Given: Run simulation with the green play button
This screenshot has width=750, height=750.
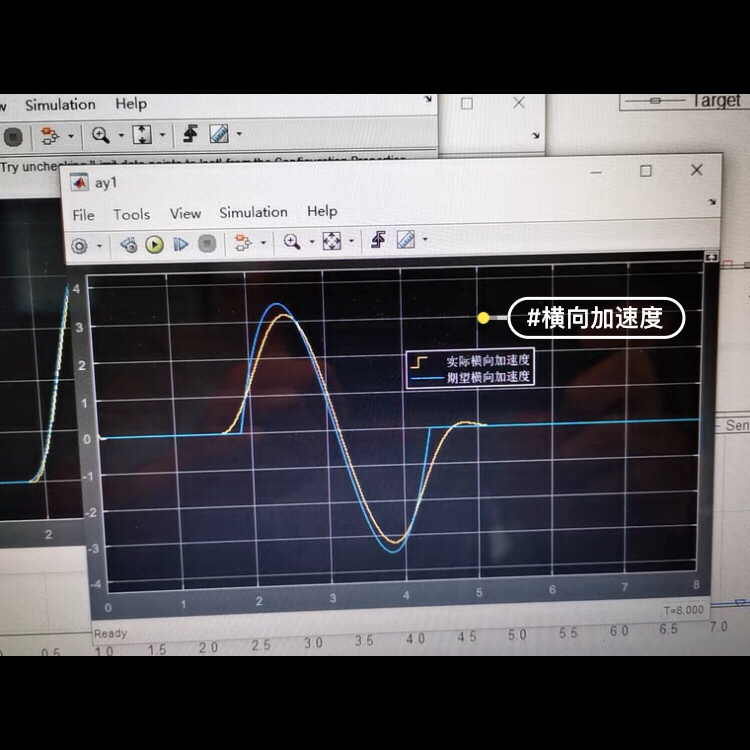Looking at the screenshot, I should pos(154,245).
